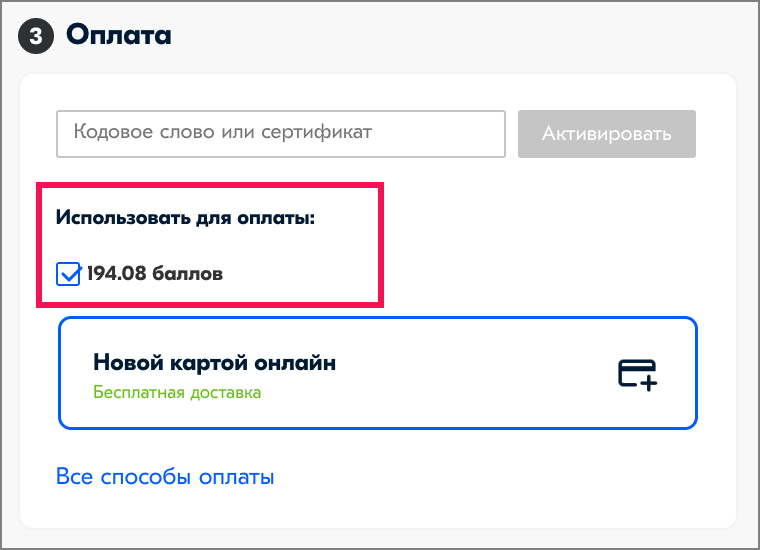Focus the Кодовое слово или сертификат field

281,134
